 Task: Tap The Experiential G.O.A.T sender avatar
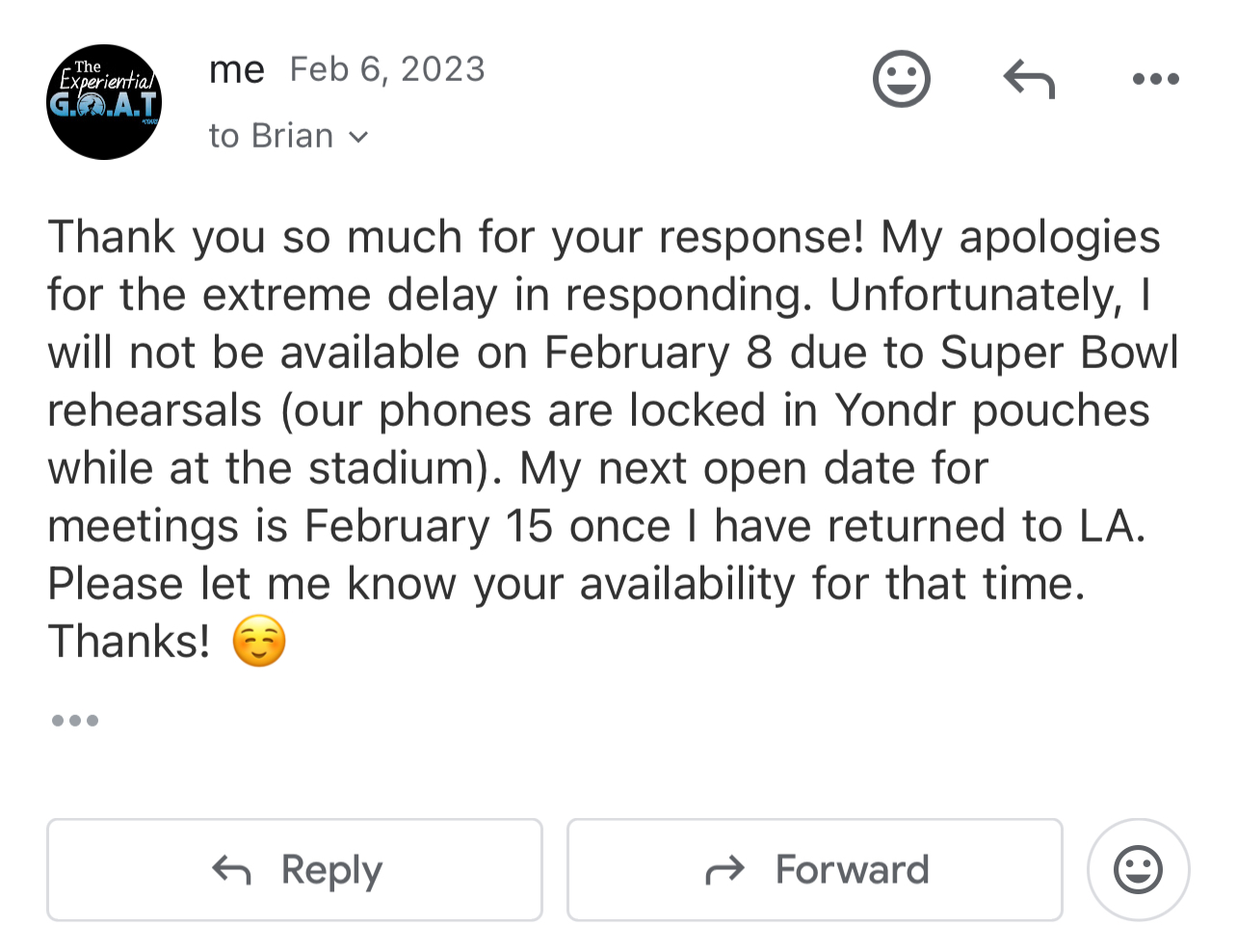(104, 102)
